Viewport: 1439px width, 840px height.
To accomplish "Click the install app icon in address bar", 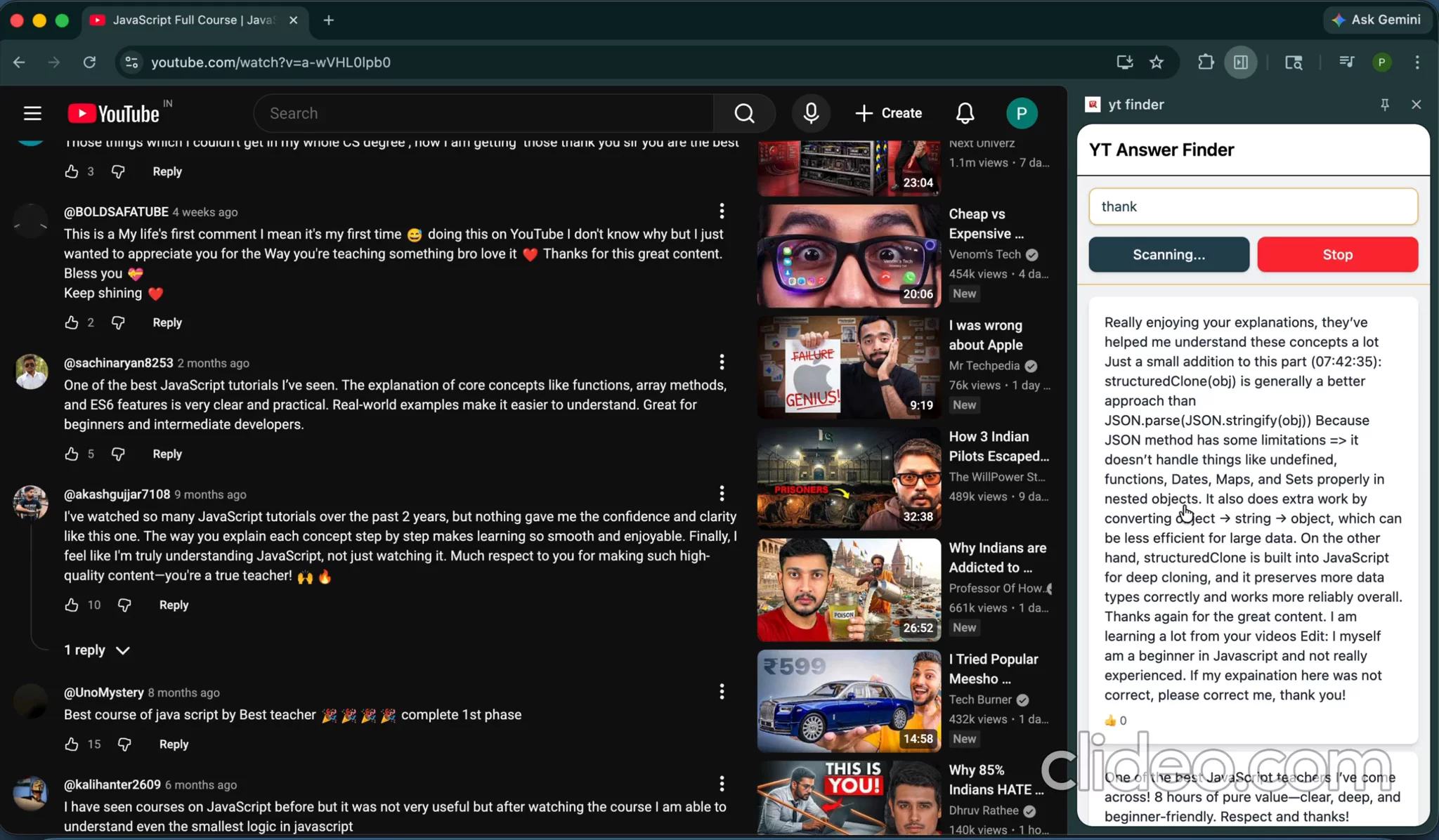I will pyautogui.click(x=1125, y=63).
